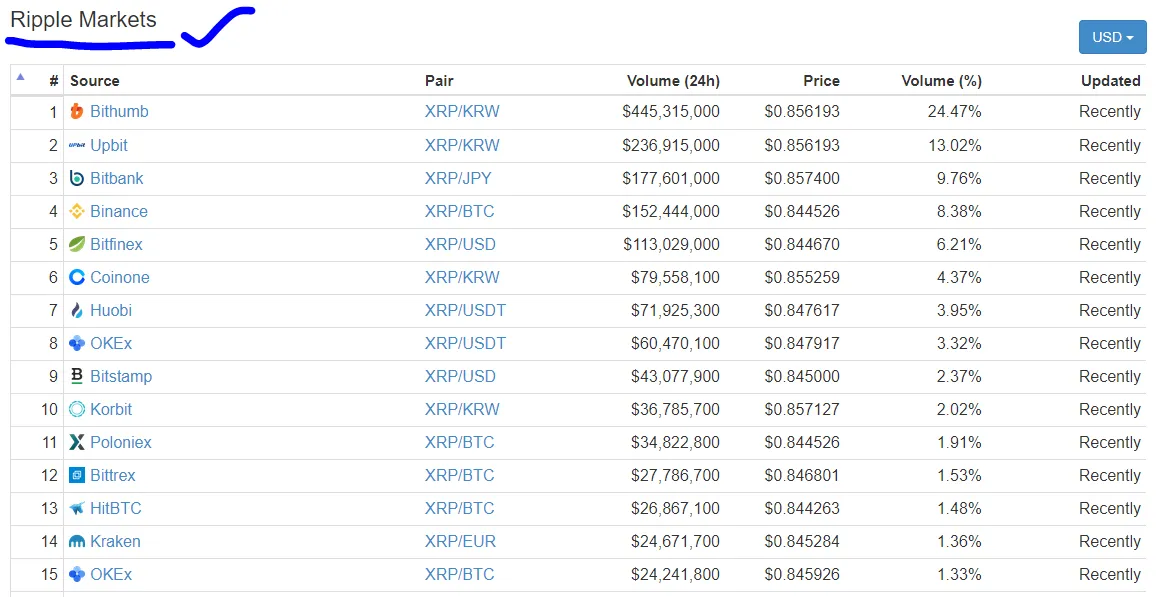Click the OKEx logo in row 15
This screenshot has height=597, width=1159.
[x=77, y=574]
